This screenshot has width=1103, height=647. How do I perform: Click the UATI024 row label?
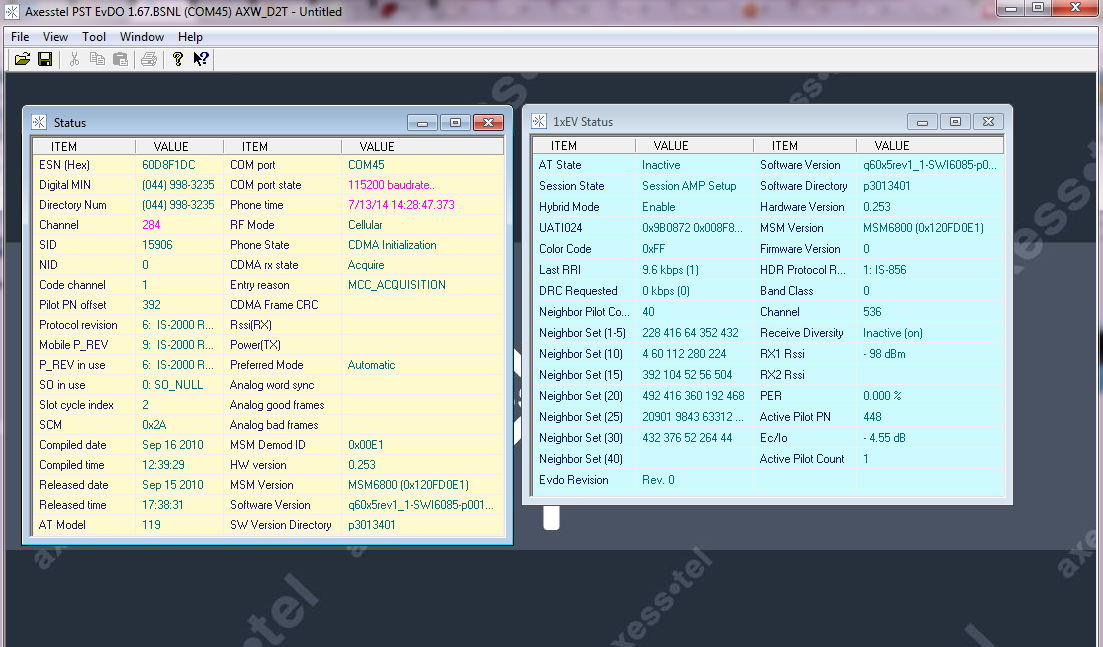[561, 228]
